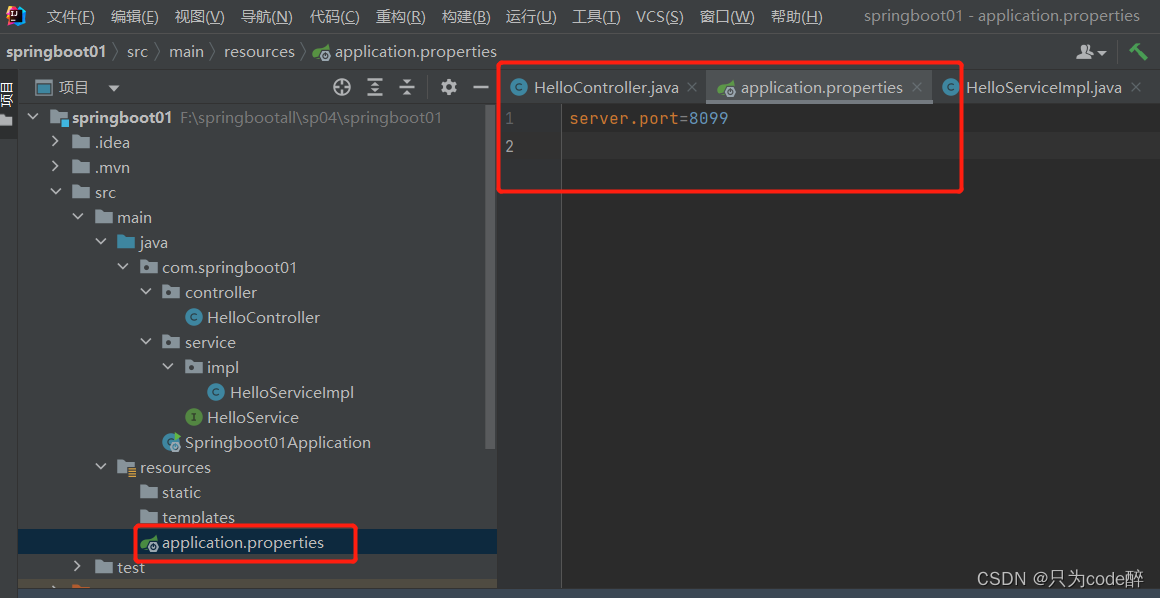This screenshot has width=1160, height=598.
Task: Select application.properties in project tree
Action: coord(232,542)
